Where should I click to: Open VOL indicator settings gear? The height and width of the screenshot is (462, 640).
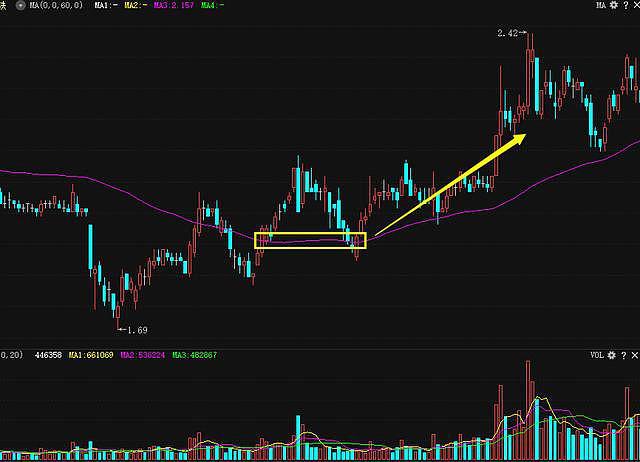tap(611, 355)
